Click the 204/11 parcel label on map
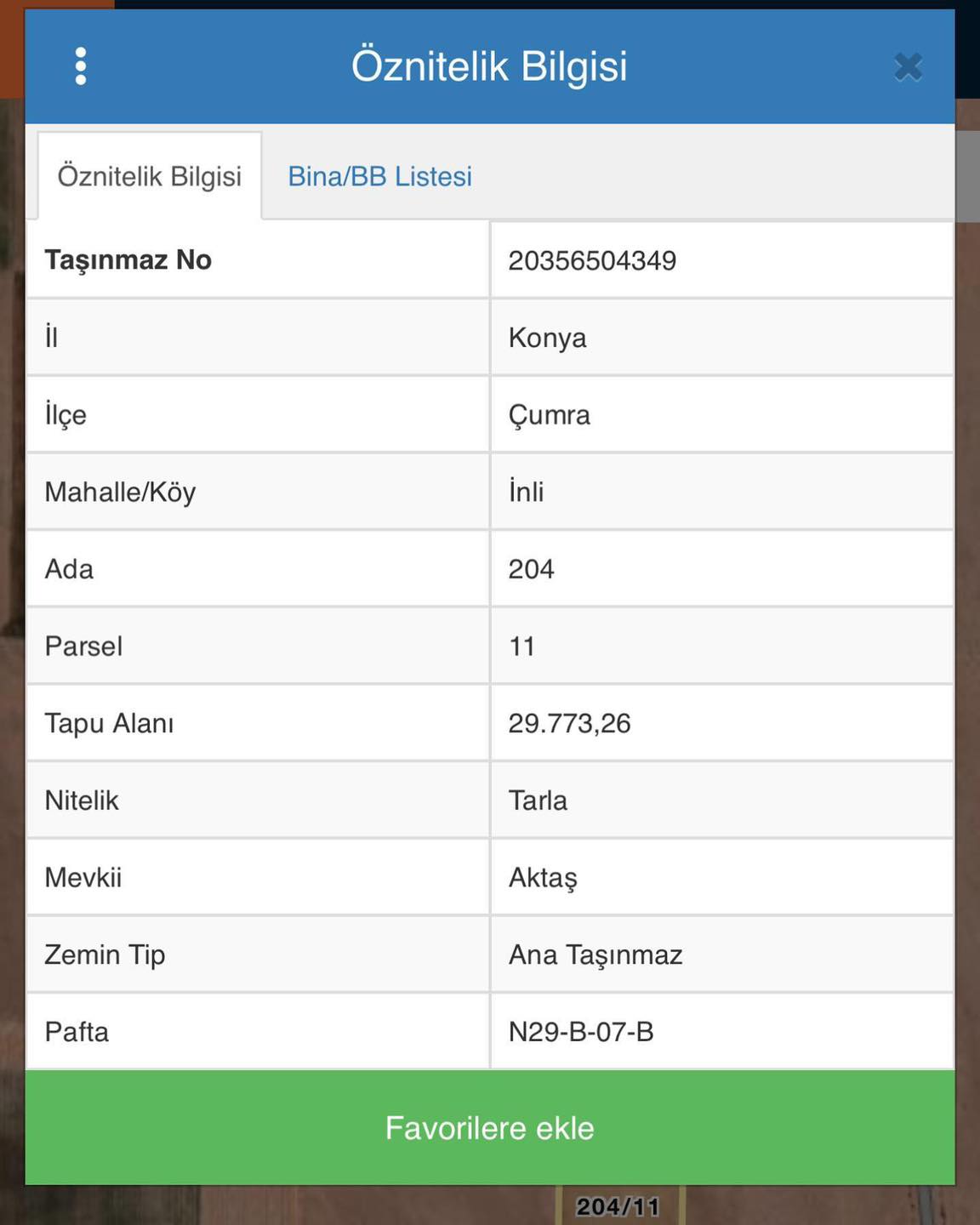Image resolution: width=980 pixels, height=1225 pixels. pyautogui.click(x=618, y=1206)
